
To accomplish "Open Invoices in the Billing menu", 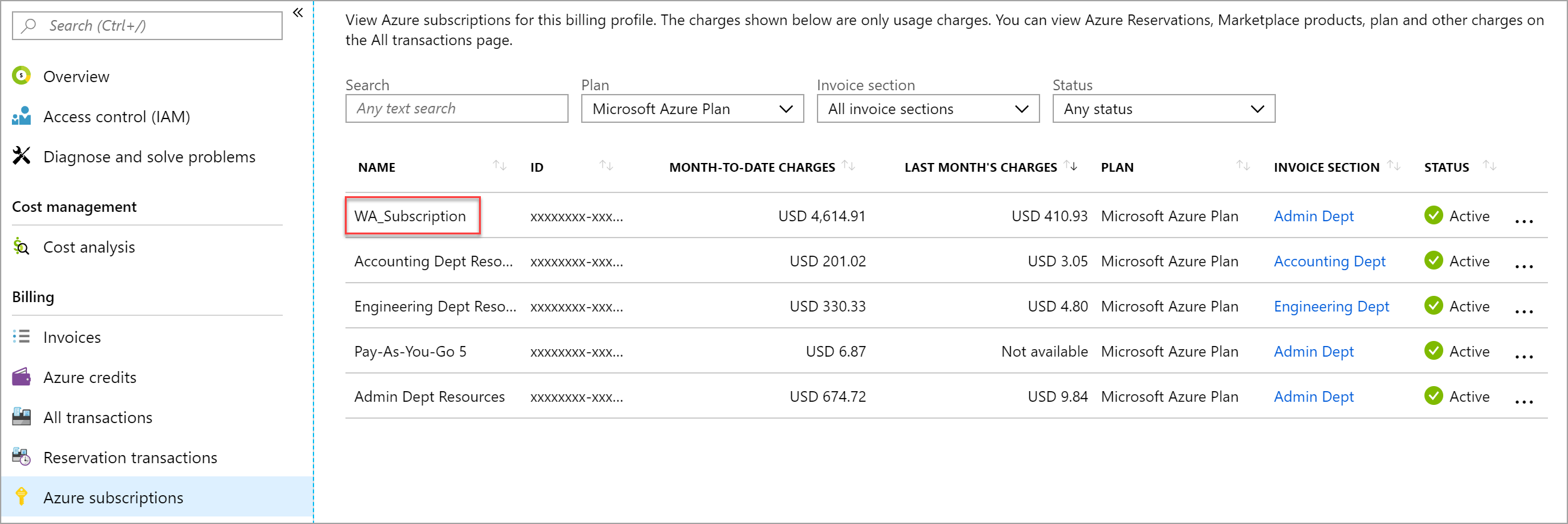I will click(x=72, y=337).
